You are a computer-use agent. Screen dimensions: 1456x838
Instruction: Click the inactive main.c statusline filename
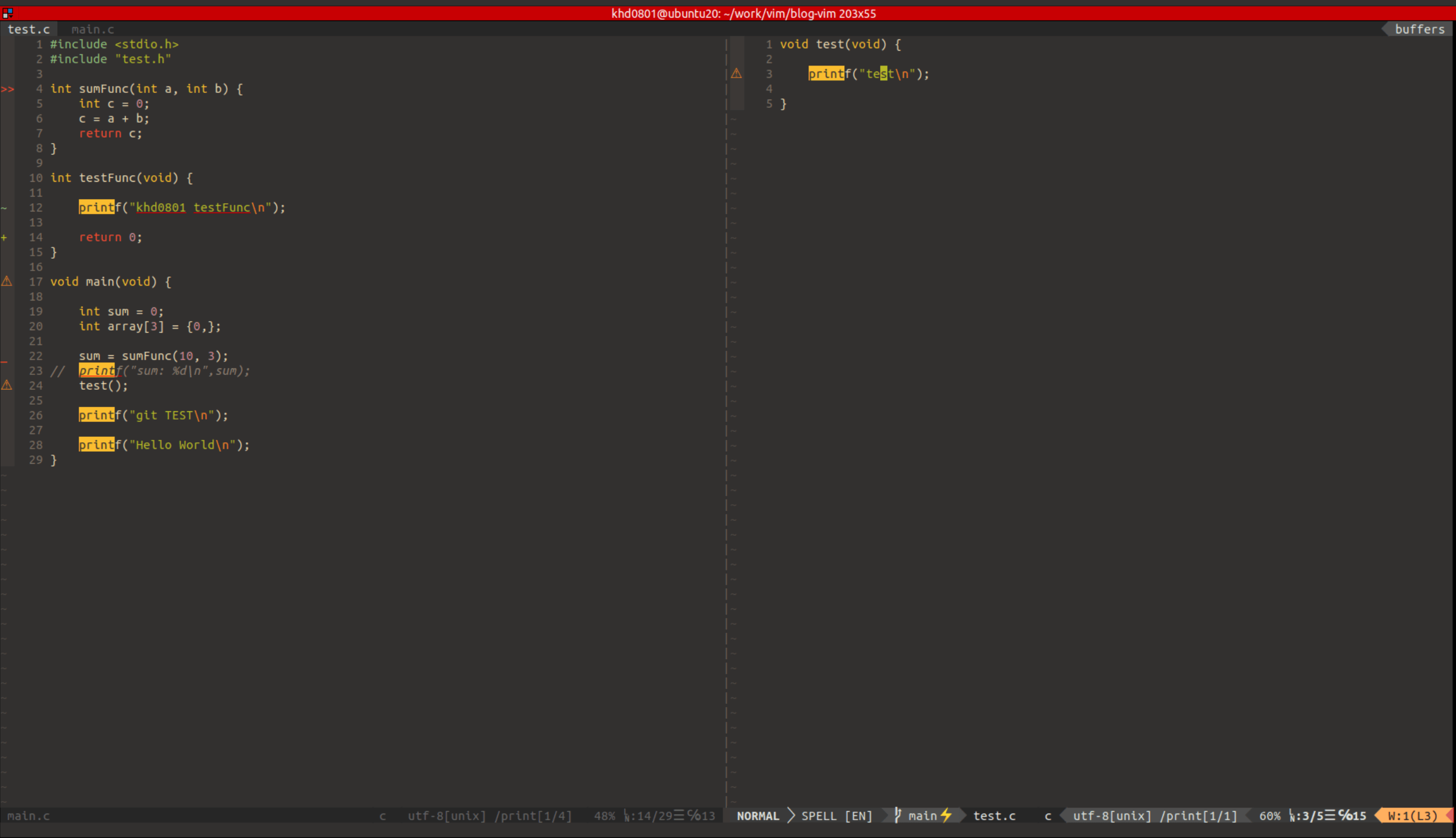pyautogui.click(x=29, y=816)
